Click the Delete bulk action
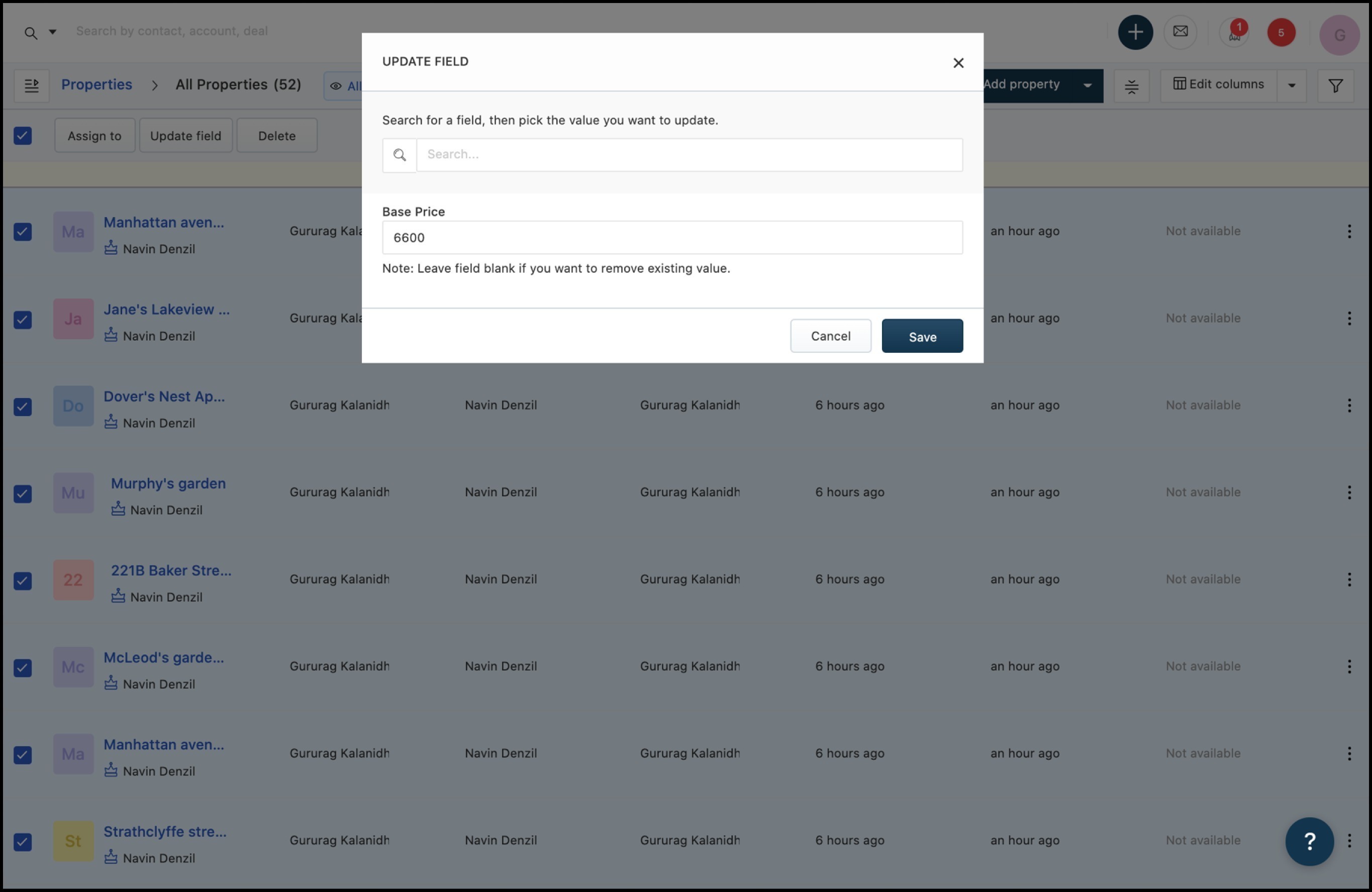This screenshot has height=892, width=1372. pyautogui.click(x=277, y=136)
